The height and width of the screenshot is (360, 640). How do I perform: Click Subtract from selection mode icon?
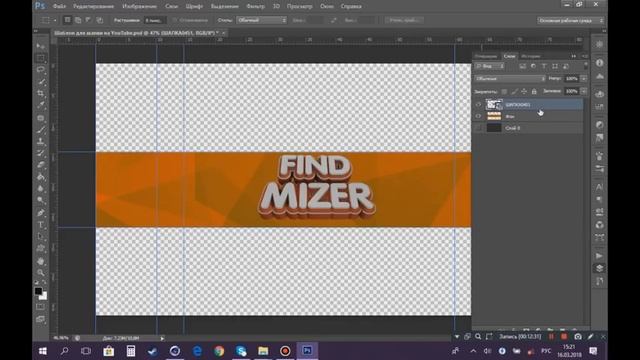[89, 20]
